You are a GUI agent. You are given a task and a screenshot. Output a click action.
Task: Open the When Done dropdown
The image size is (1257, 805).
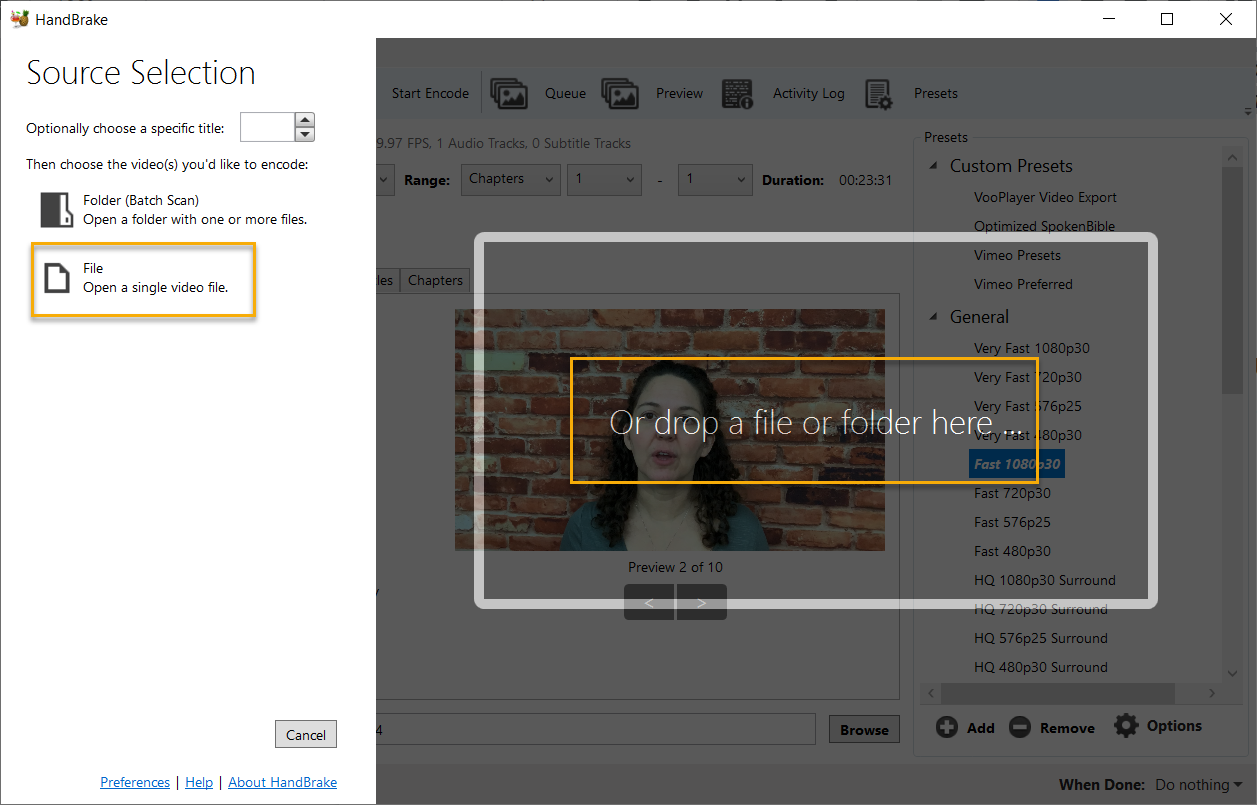[x=1197, y=785]
